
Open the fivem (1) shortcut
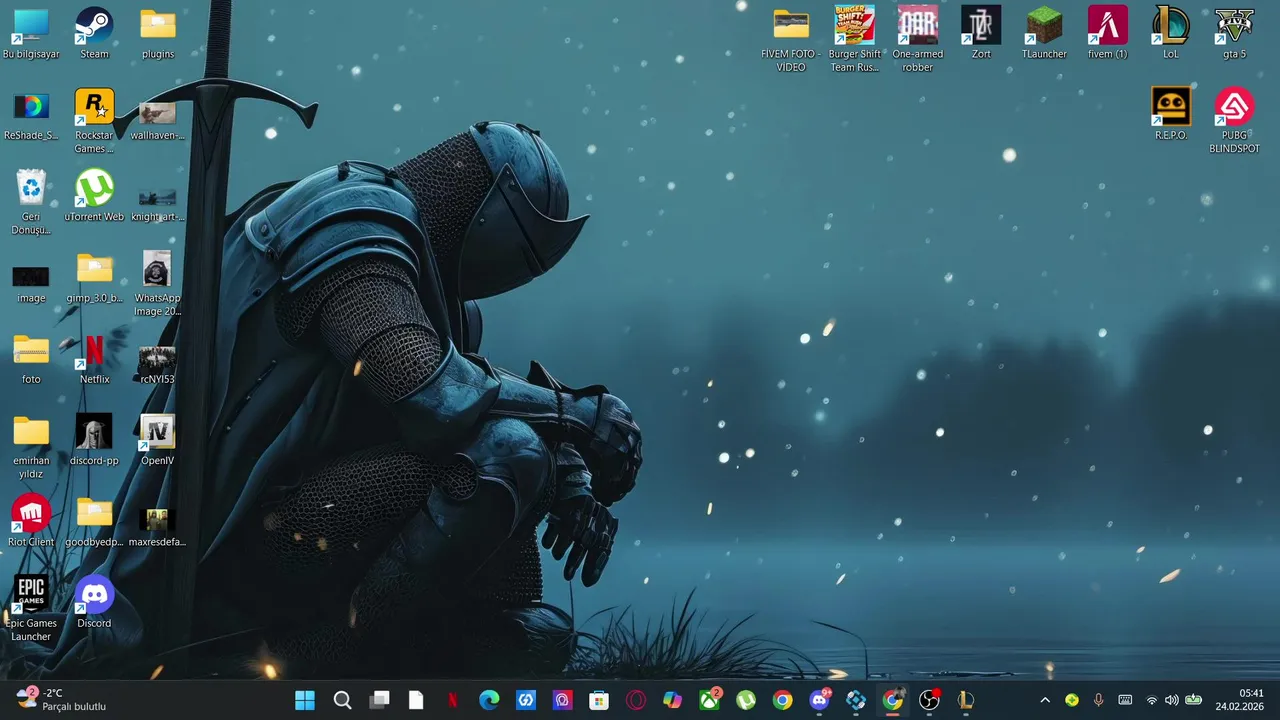pyautogui.click(x=1107, y=33)
